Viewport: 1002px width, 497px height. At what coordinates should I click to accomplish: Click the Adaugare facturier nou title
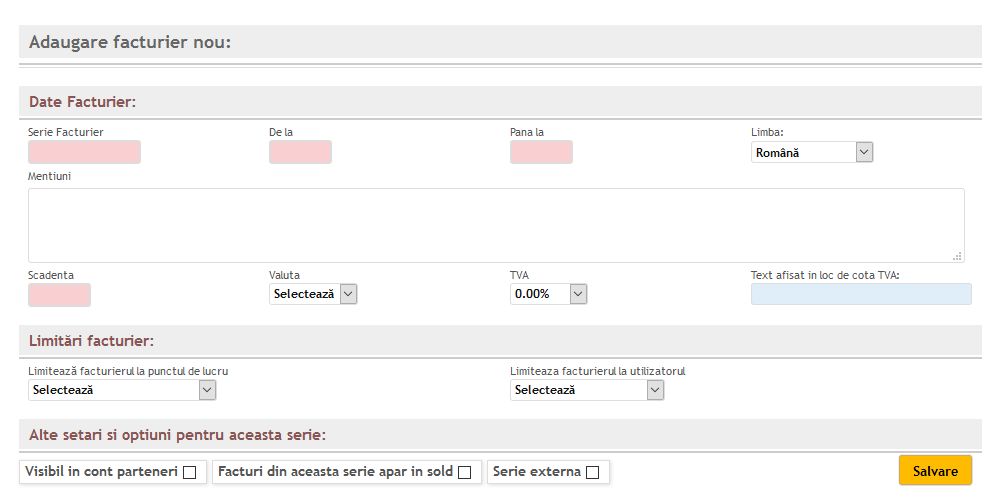tap(130, 42)
